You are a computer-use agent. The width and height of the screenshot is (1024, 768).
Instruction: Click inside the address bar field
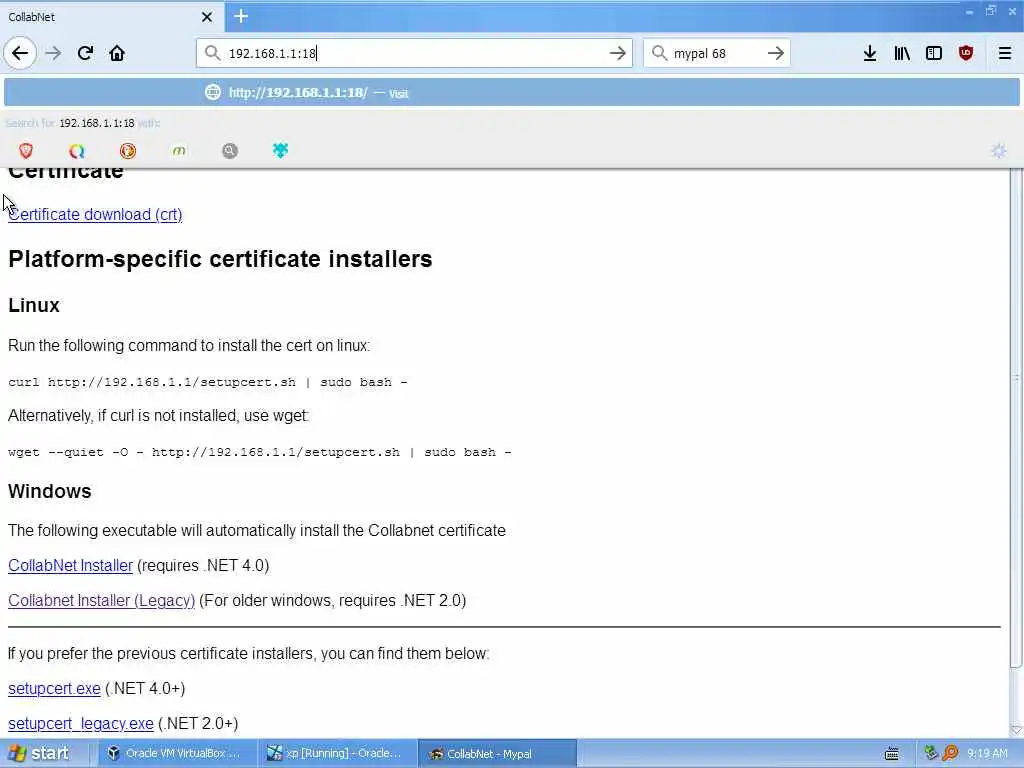coord(414,53)
